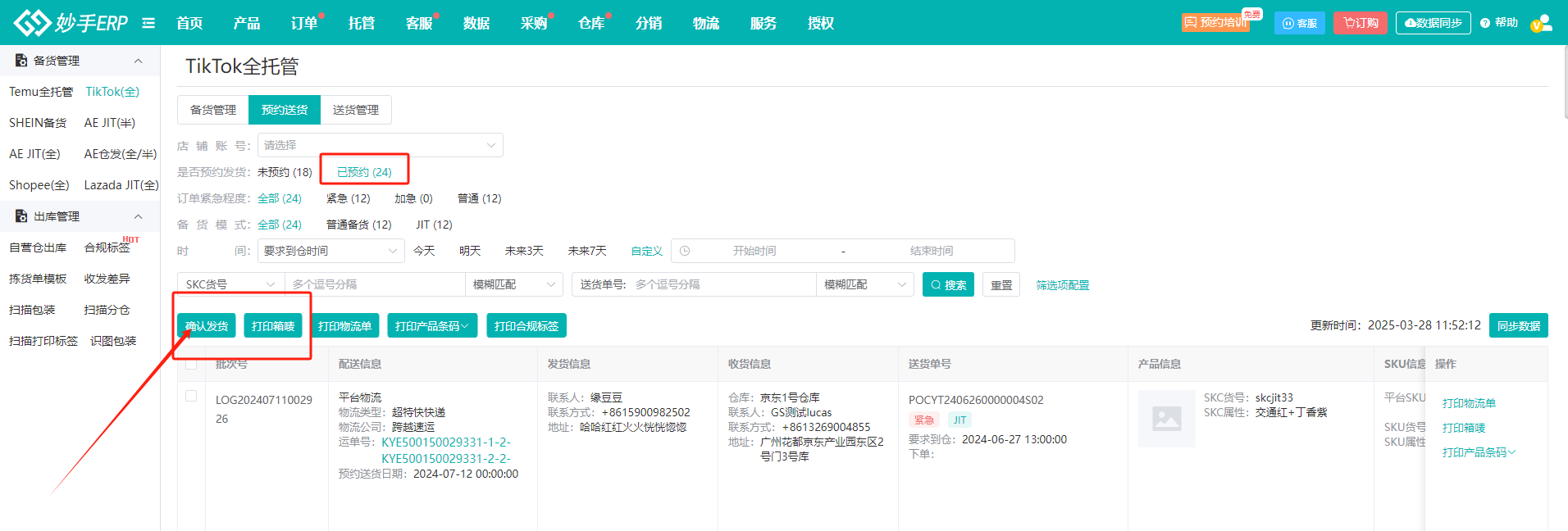
Task: Open the 店铺账号 dropdown
Action: pyautogui.click(x=381, y=145)
